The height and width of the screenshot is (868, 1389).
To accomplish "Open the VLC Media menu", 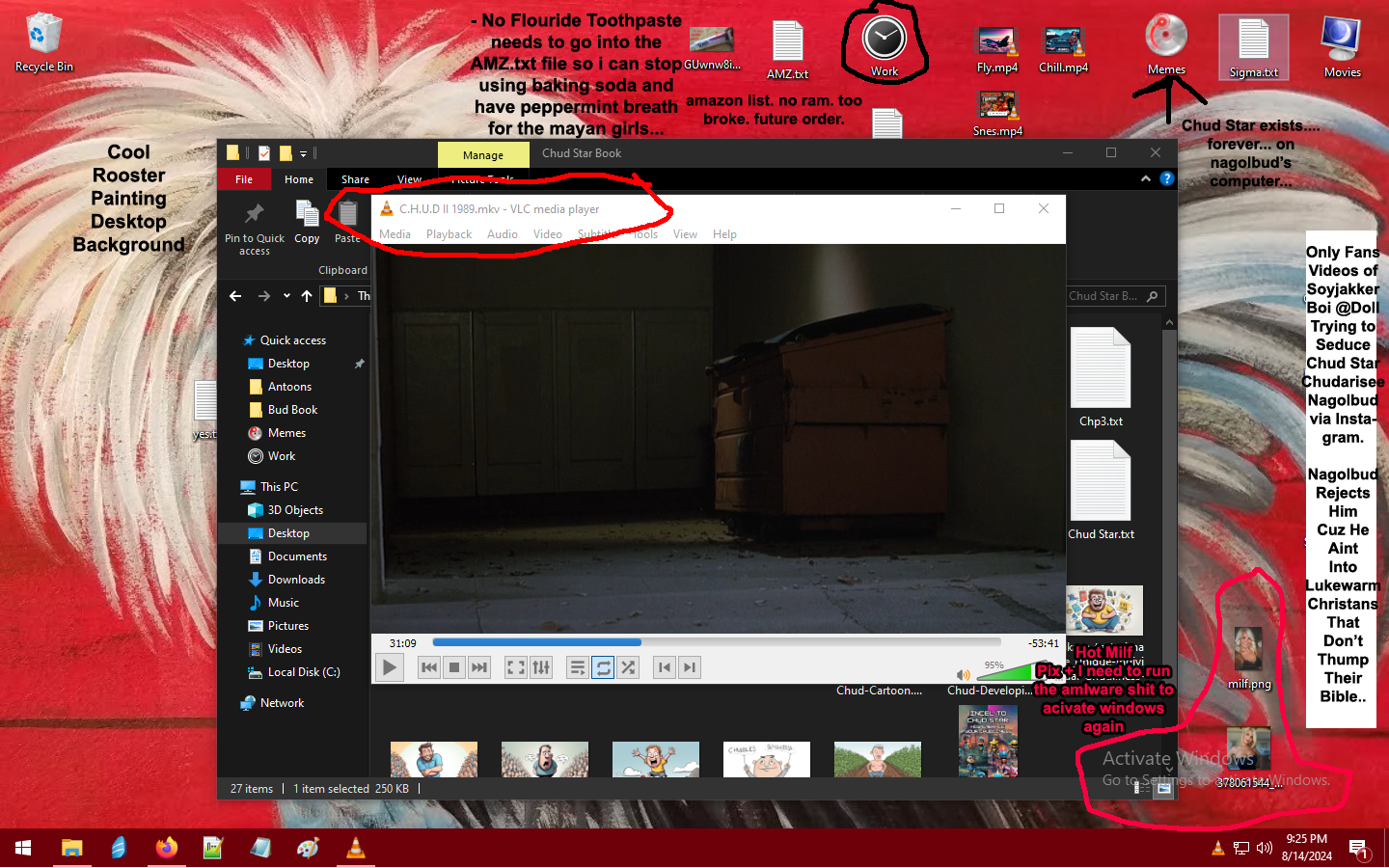I will pos(395,234).
